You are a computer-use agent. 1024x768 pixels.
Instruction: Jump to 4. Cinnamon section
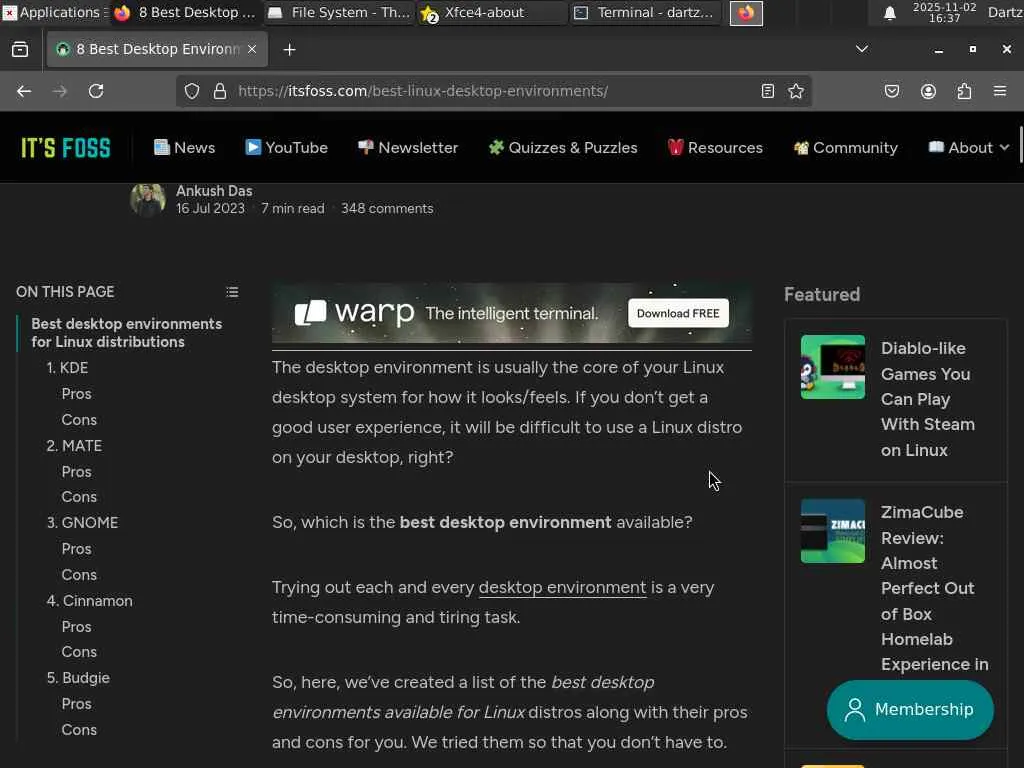pos(89,601)
